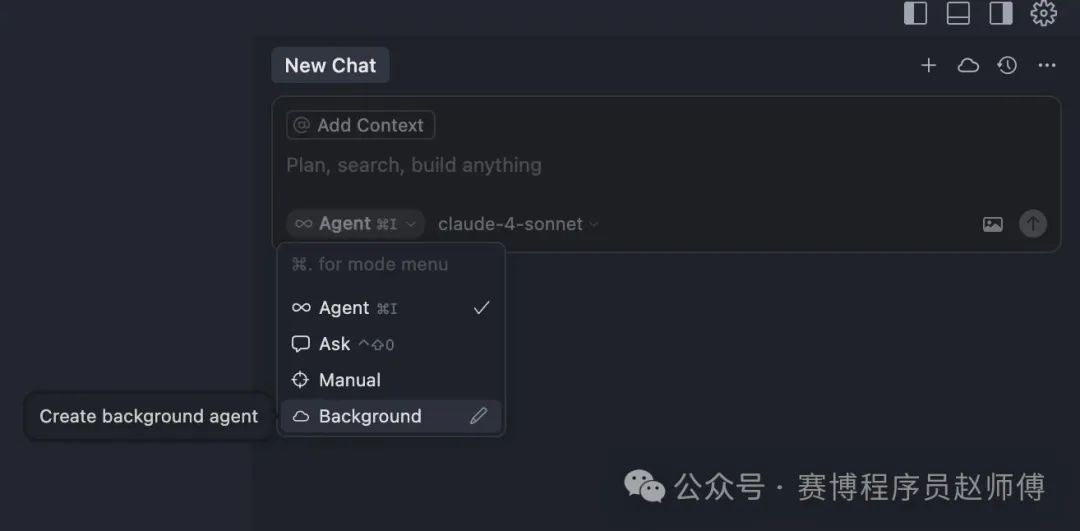
Task: Select the New Chat tab
Action: pyautogui.click(x=331, y=65)
